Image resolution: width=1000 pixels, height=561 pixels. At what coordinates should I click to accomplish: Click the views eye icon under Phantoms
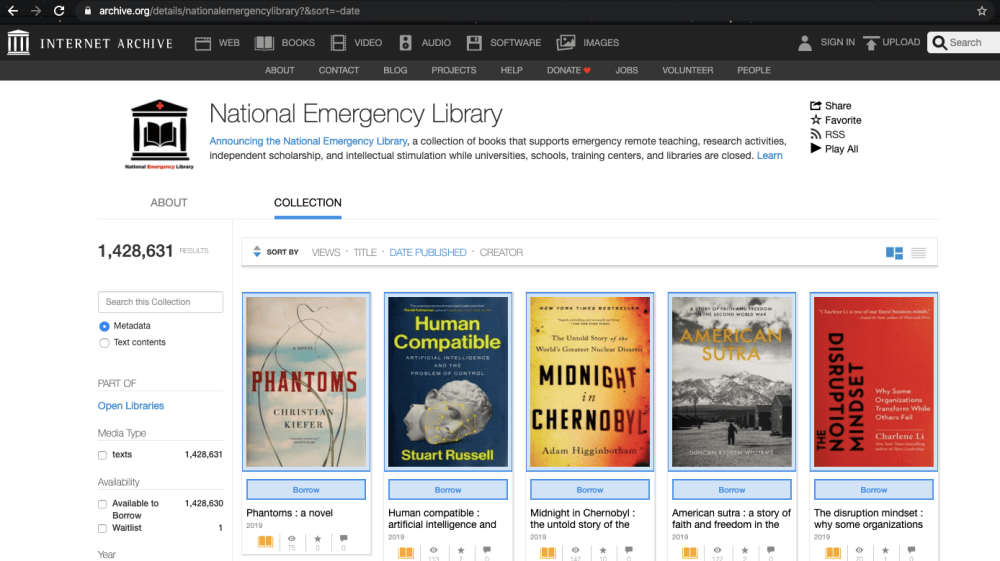pyautogui.click(x=291, y=539)
